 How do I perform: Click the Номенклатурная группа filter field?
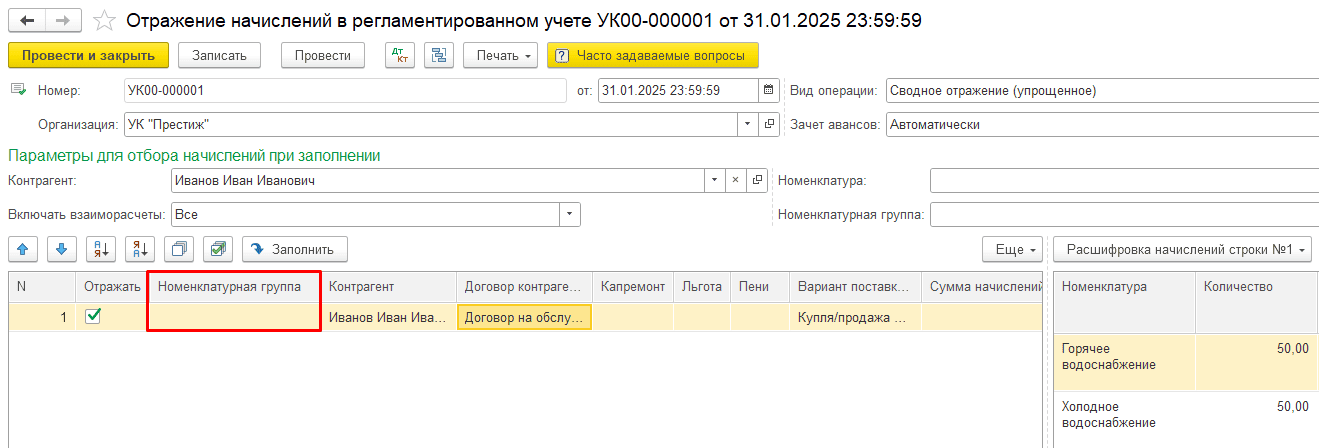1124,214
